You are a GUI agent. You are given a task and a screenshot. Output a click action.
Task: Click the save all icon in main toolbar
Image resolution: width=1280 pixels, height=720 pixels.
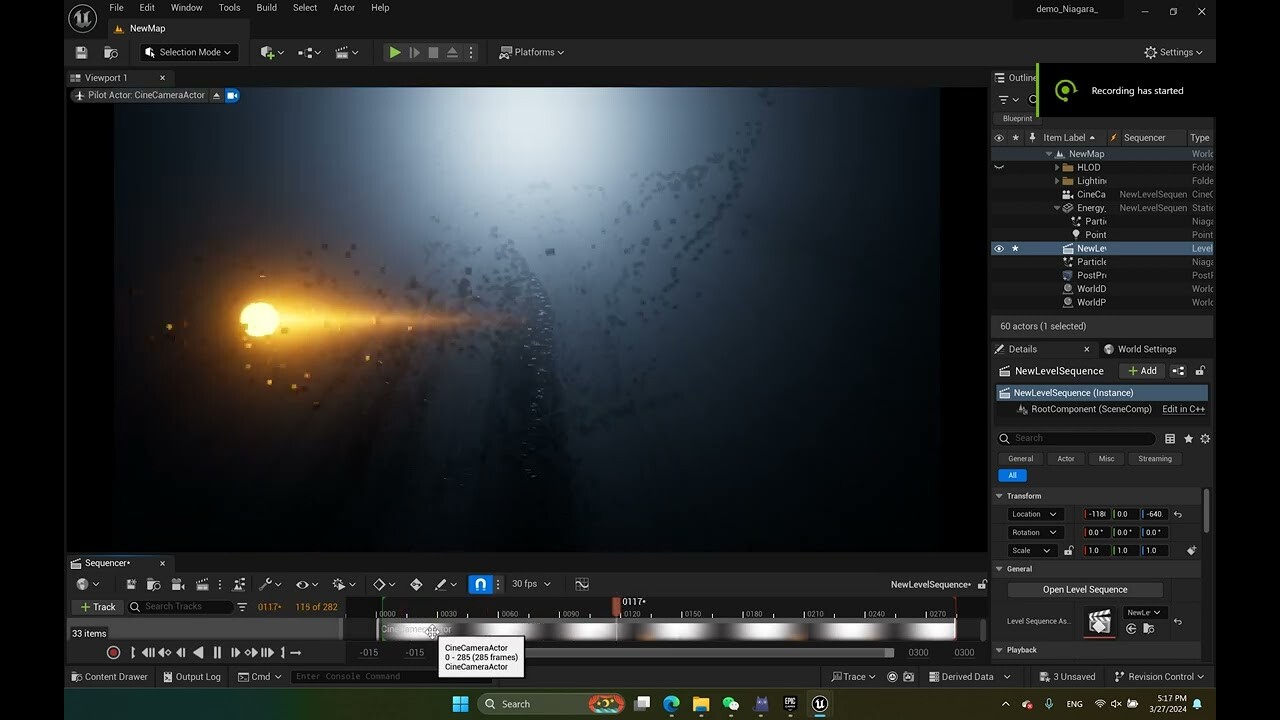(x=81, y=52)
